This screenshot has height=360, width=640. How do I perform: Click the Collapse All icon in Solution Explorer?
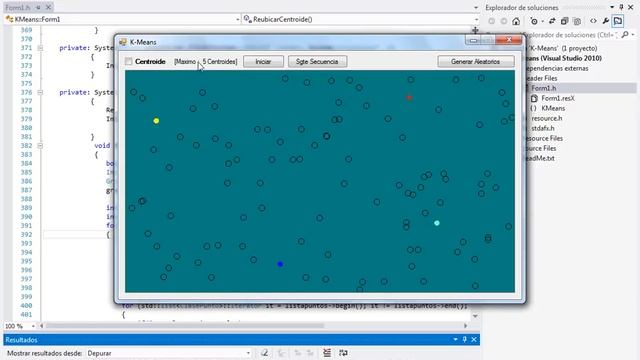564,21
